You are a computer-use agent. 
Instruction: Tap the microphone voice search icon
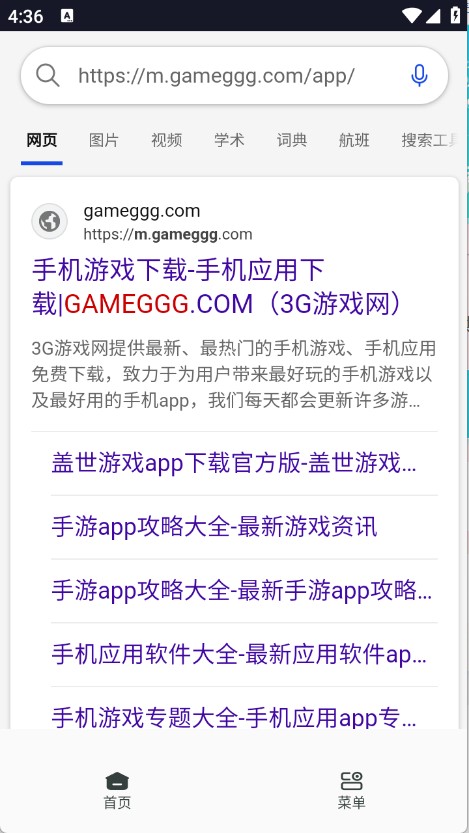tap(419, 75)
